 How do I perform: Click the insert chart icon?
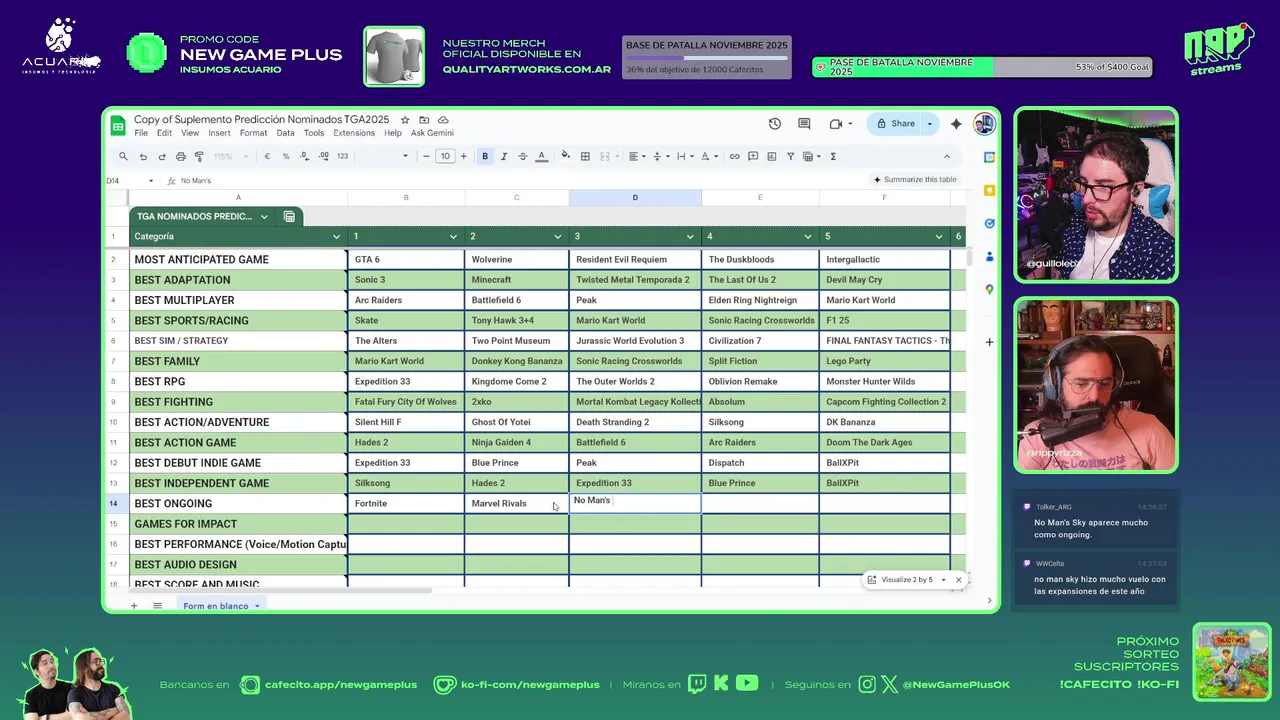click(x=772, y=156)
